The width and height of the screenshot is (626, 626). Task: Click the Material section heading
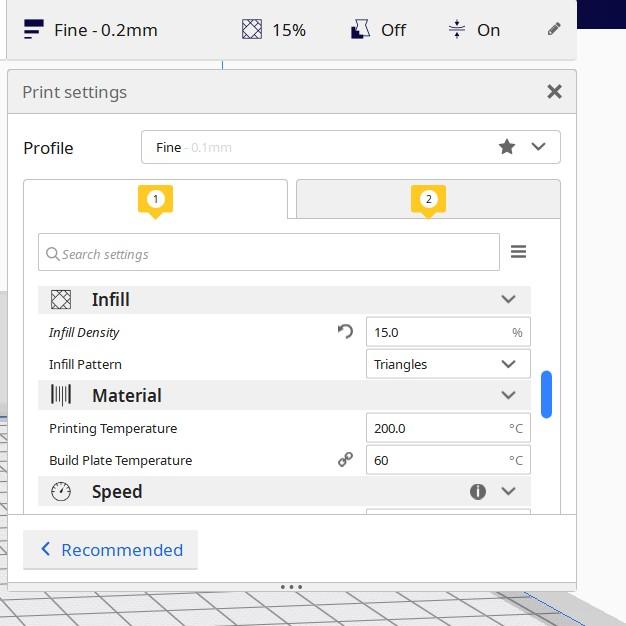click(x=127, y=396)
